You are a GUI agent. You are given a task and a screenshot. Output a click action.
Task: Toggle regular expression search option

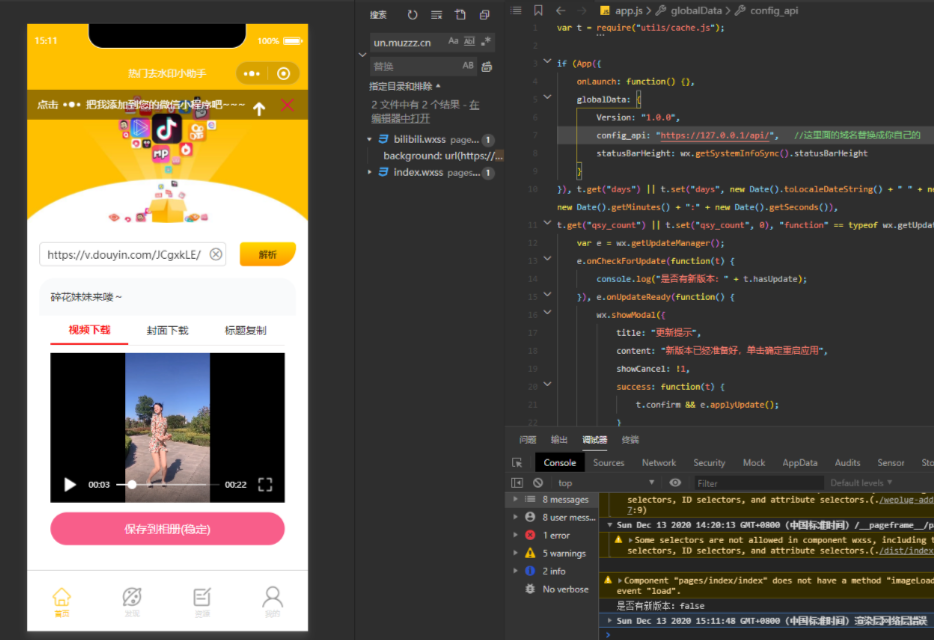click(x=486, y=41)
